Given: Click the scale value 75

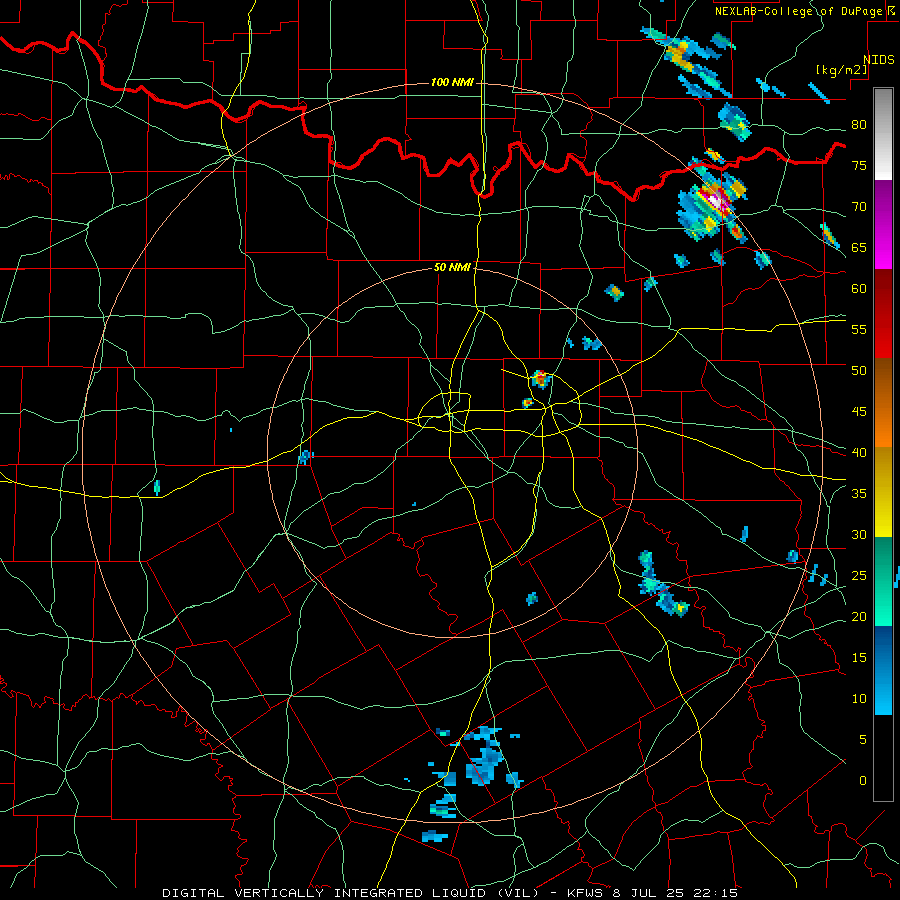Looking at the screenshot, I should tap(859, 165).
